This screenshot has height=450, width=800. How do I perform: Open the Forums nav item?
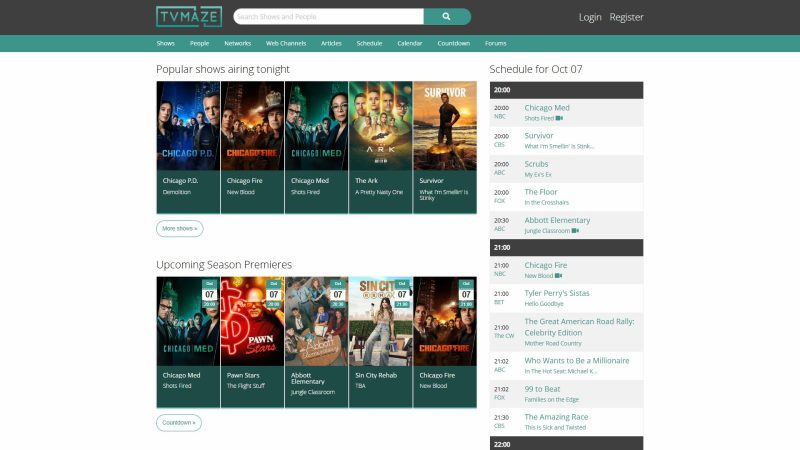tap(495, 43)
